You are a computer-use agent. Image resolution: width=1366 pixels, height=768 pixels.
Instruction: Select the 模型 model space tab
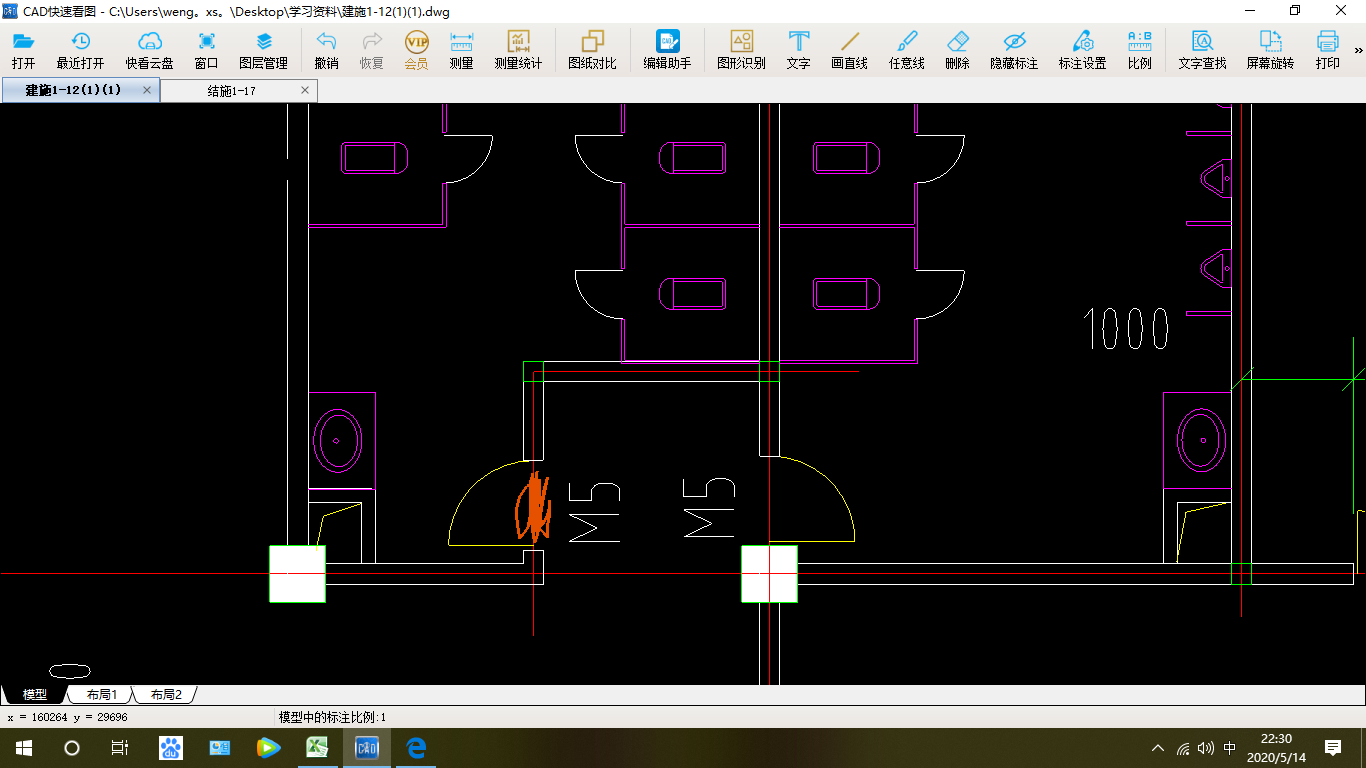34,694
